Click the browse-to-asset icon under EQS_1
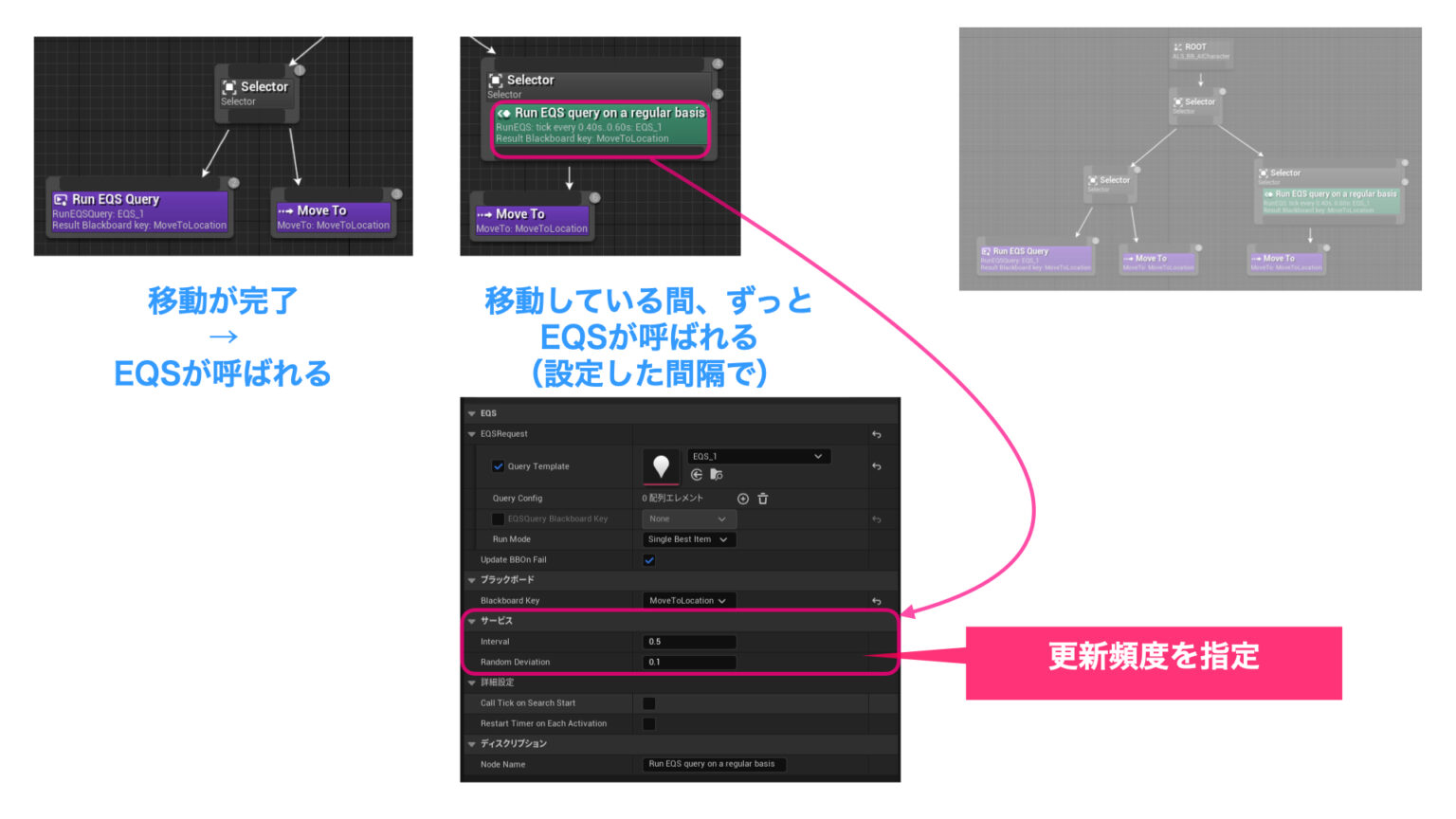1456x819 pixels. [x=716, y=474]
